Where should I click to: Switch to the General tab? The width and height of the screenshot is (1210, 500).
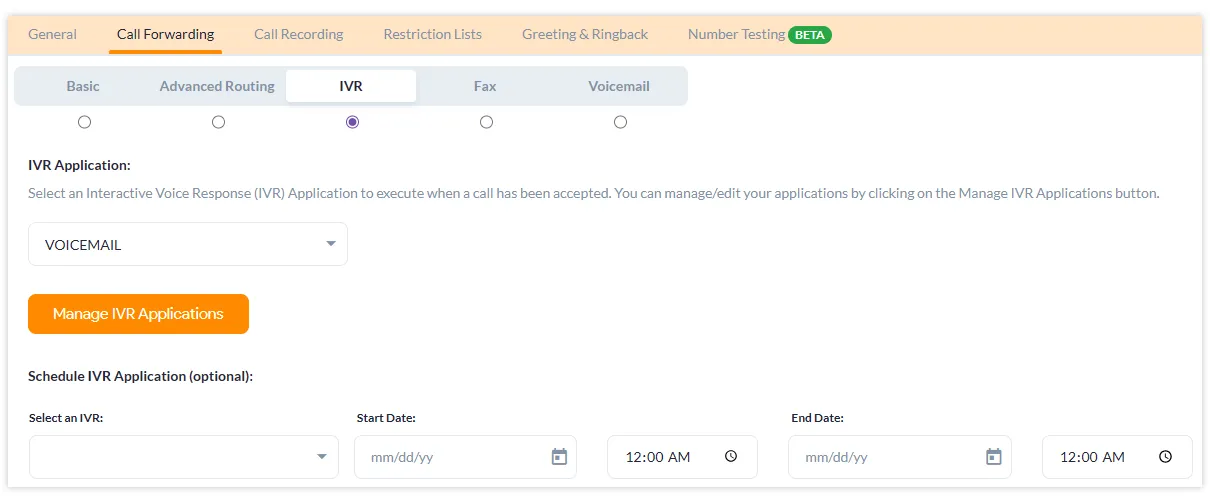[x=52, y=34]
